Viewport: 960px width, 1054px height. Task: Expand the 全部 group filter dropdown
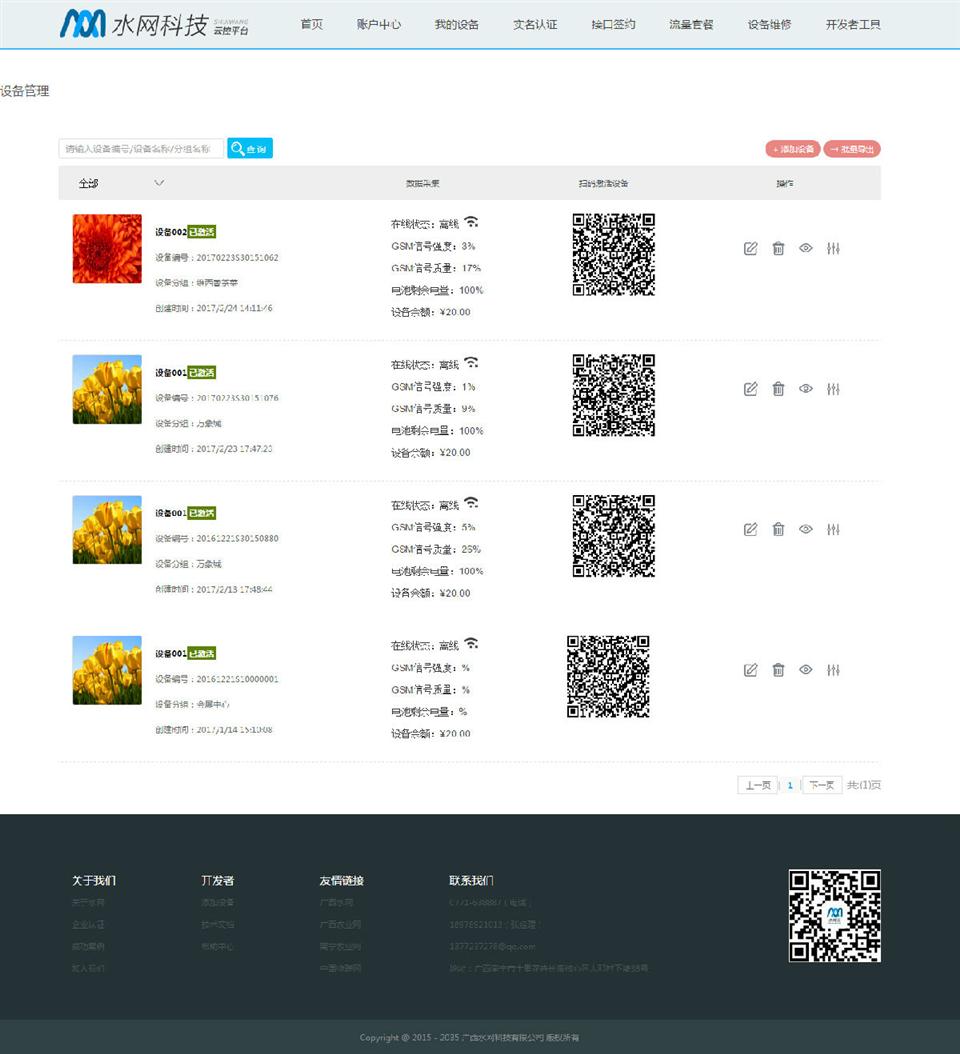(x=159, y=183)
